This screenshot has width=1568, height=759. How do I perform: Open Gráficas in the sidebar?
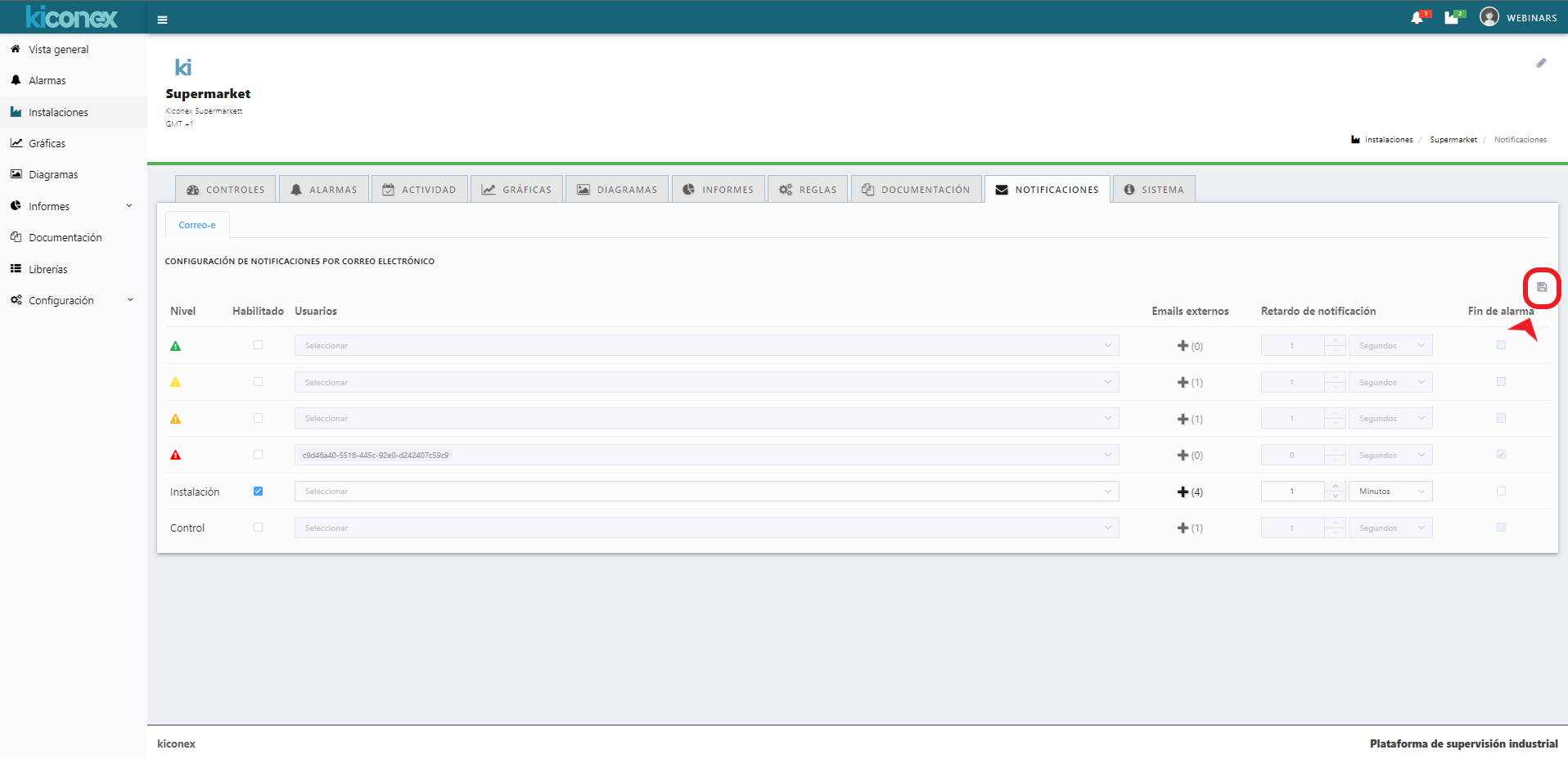click(47, 143)
